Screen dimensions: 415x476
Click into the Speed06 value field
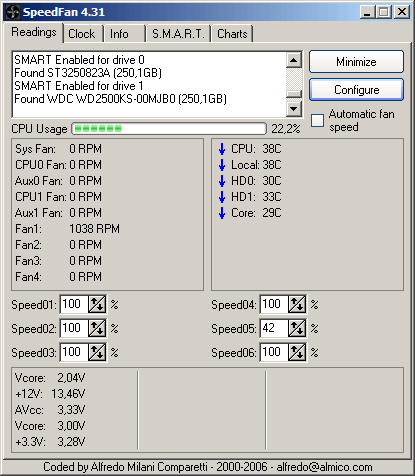point(274,352)
